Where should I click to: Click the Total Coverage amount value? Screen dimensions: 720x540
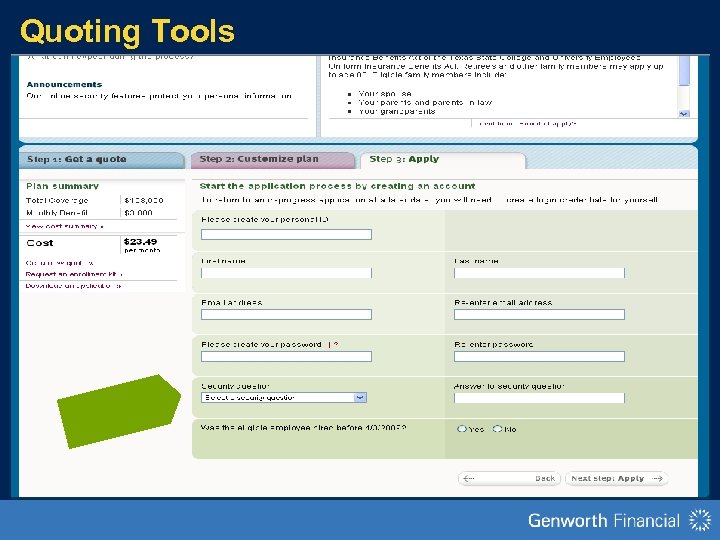pos(144,201)
